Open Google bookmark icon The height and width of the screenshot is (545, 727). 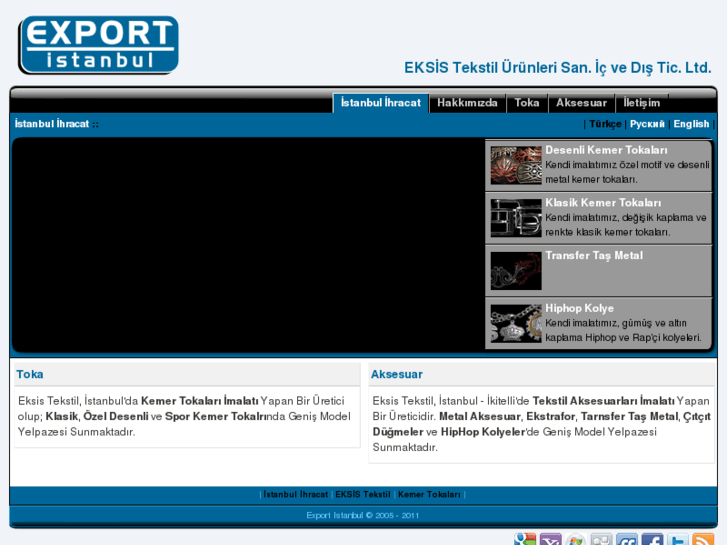coord(525,539)
